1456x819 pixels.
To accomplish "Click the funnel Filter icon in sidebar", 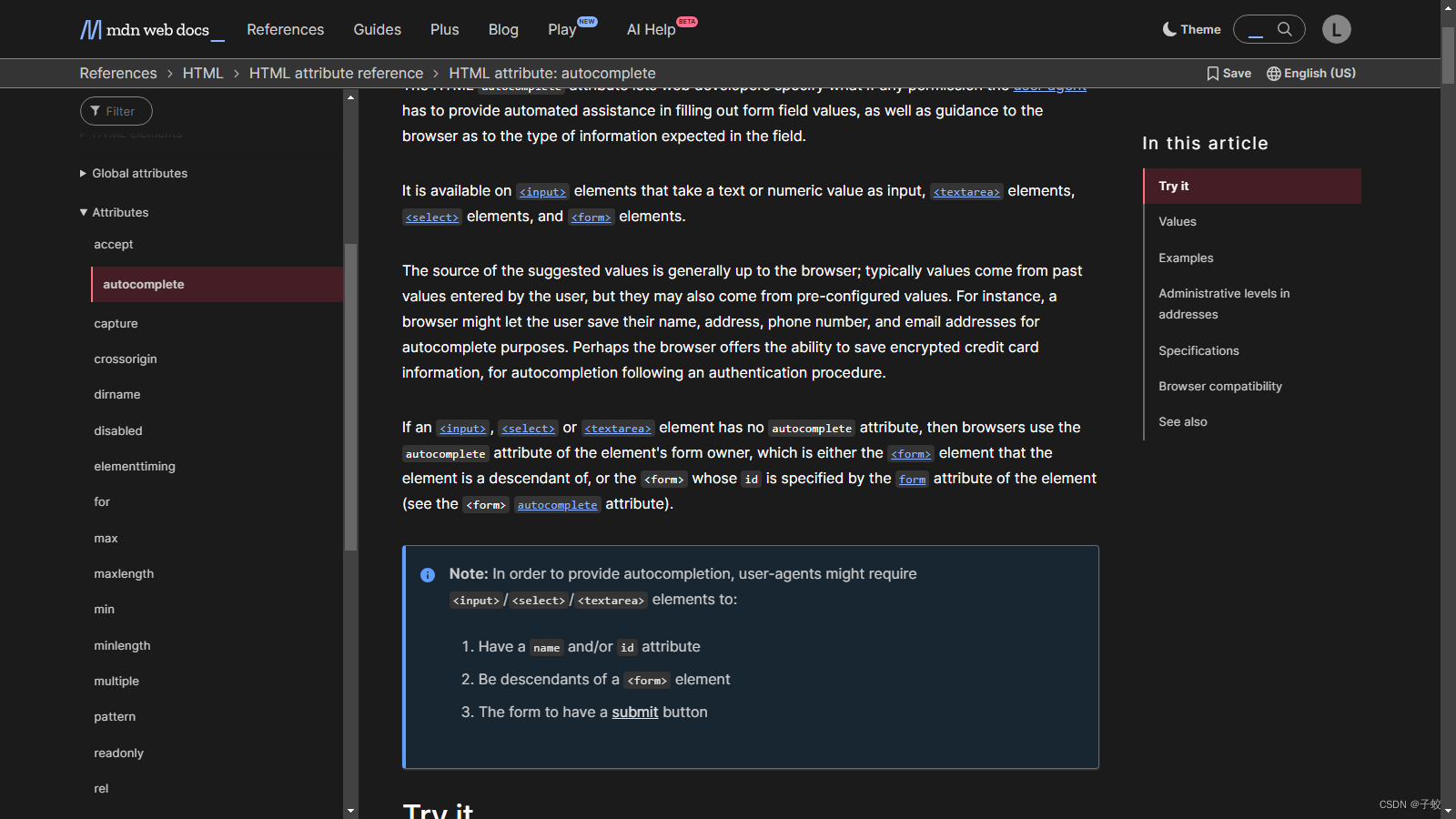I will [96, 111].
